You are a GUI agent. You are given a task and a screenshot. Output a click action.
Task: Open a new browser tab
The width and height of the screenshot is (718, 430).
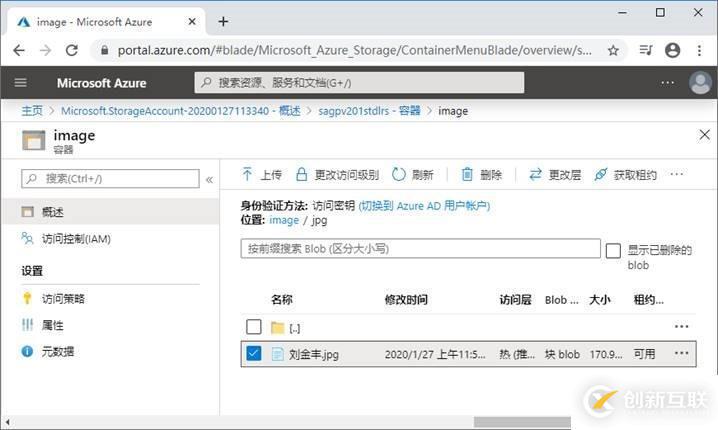tap(223, 22)
